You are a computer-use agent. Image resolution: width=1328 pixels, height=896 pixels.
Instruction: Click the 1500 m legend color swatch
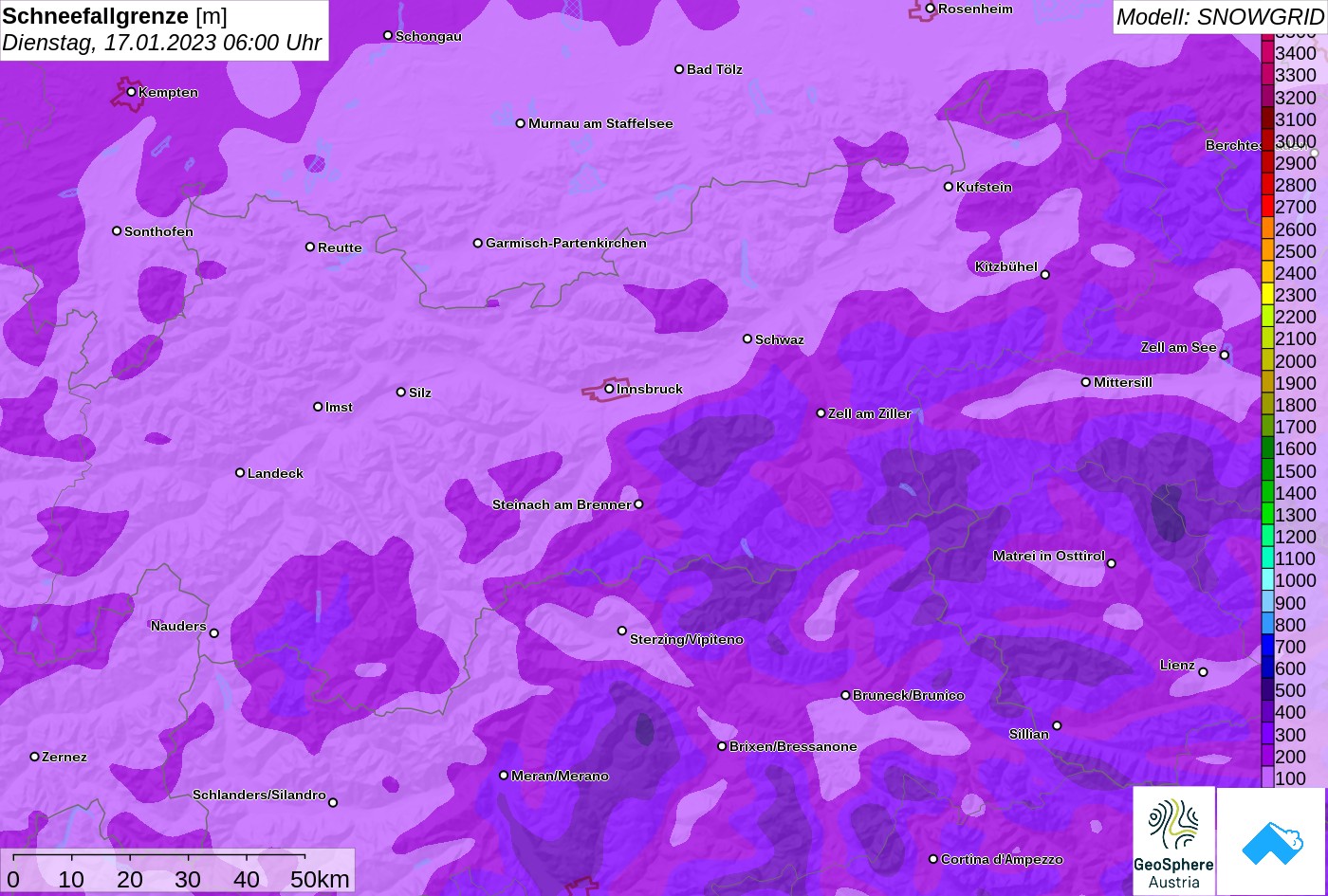click(x=1267, y=470)
